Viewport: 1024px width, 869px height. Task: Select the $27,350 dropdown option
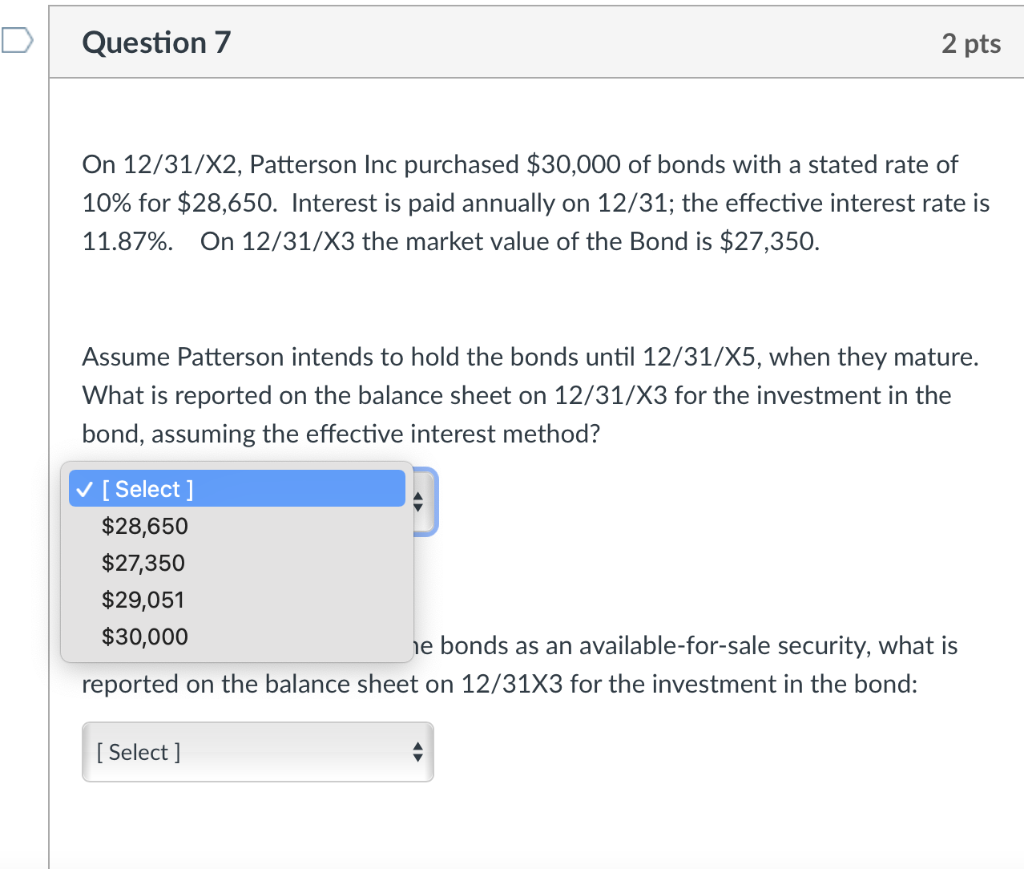[143, 562]
